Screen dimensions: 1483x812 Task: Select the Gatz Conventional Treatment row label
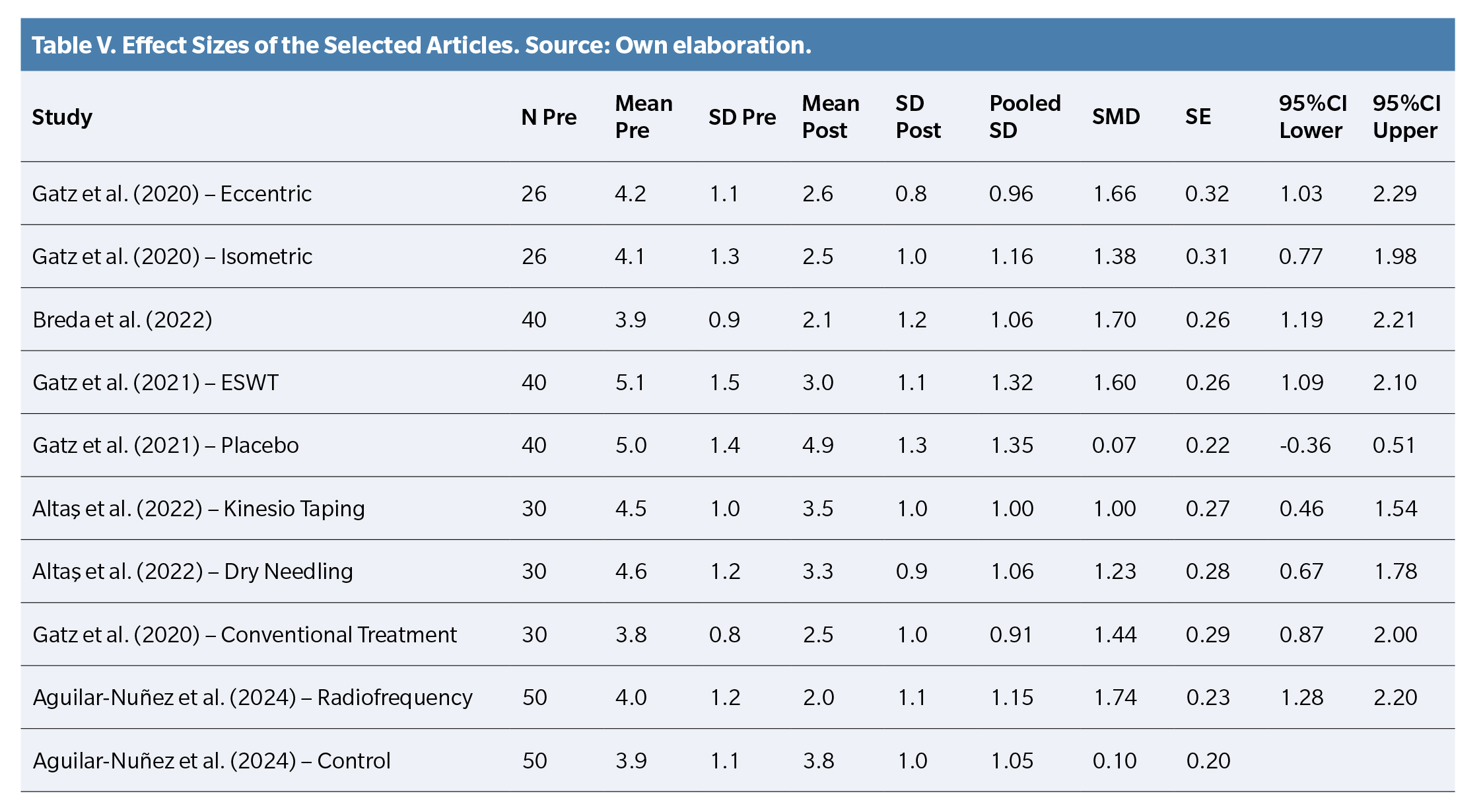tap(245, 634)
